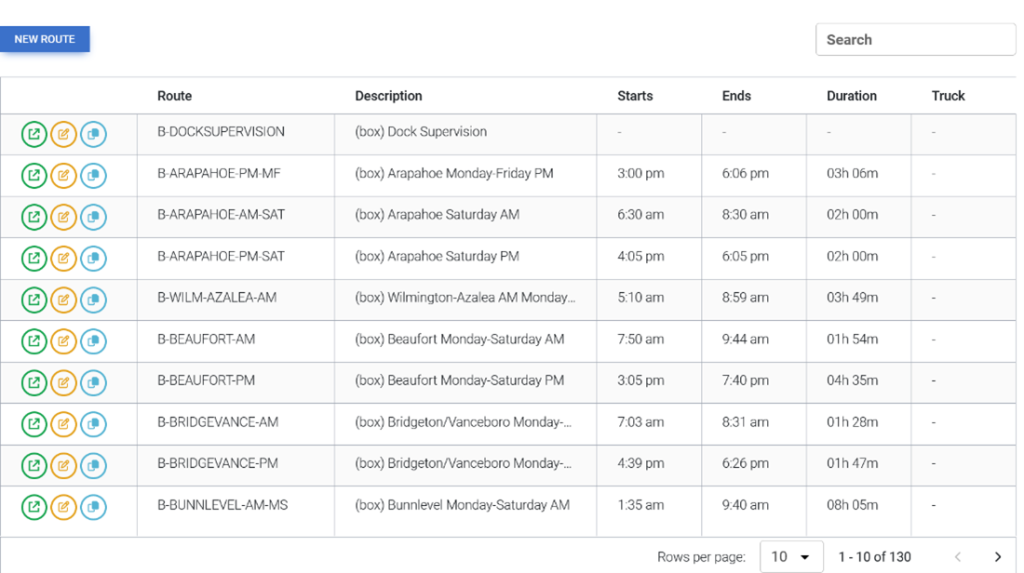Sort table by Duration column header

851,96
